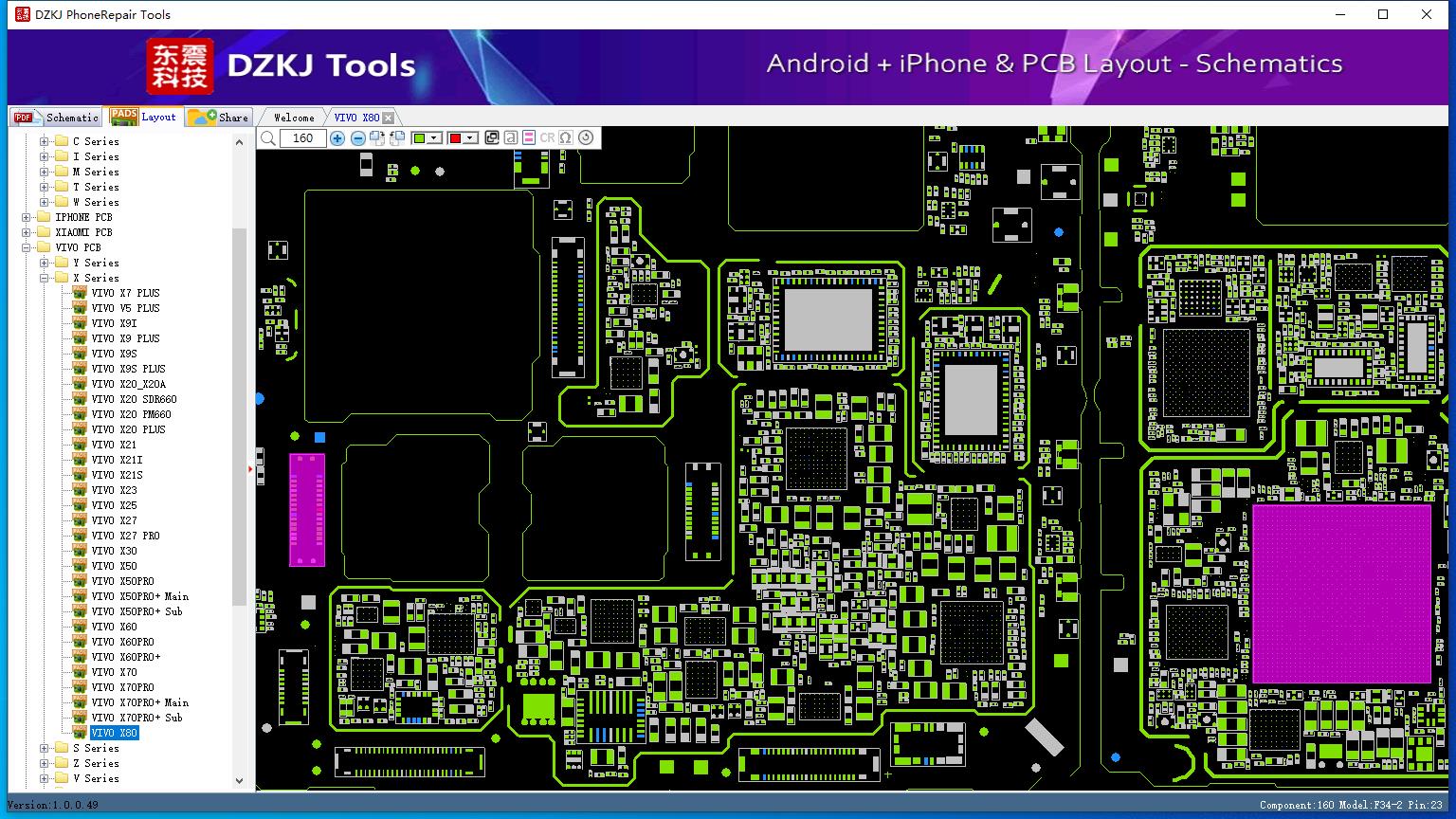Click the tree panel scroll down arrow
The height and width of the screenshot is (819, 1456).
pyautogui.click(x=239, y=781)
